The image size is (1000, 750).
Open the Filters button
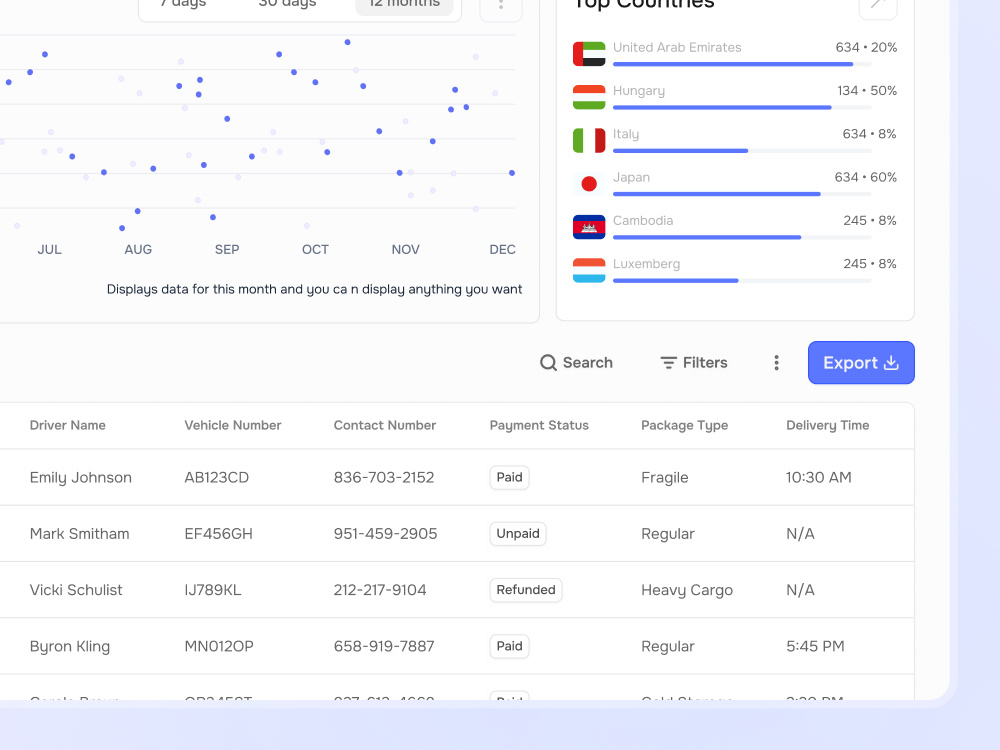coord(693,362)
